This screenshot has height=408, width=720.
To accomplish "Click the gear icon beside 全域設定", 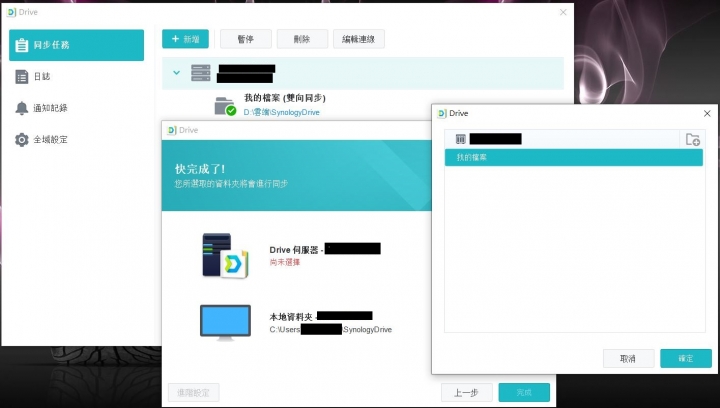I will pos(22,140).
